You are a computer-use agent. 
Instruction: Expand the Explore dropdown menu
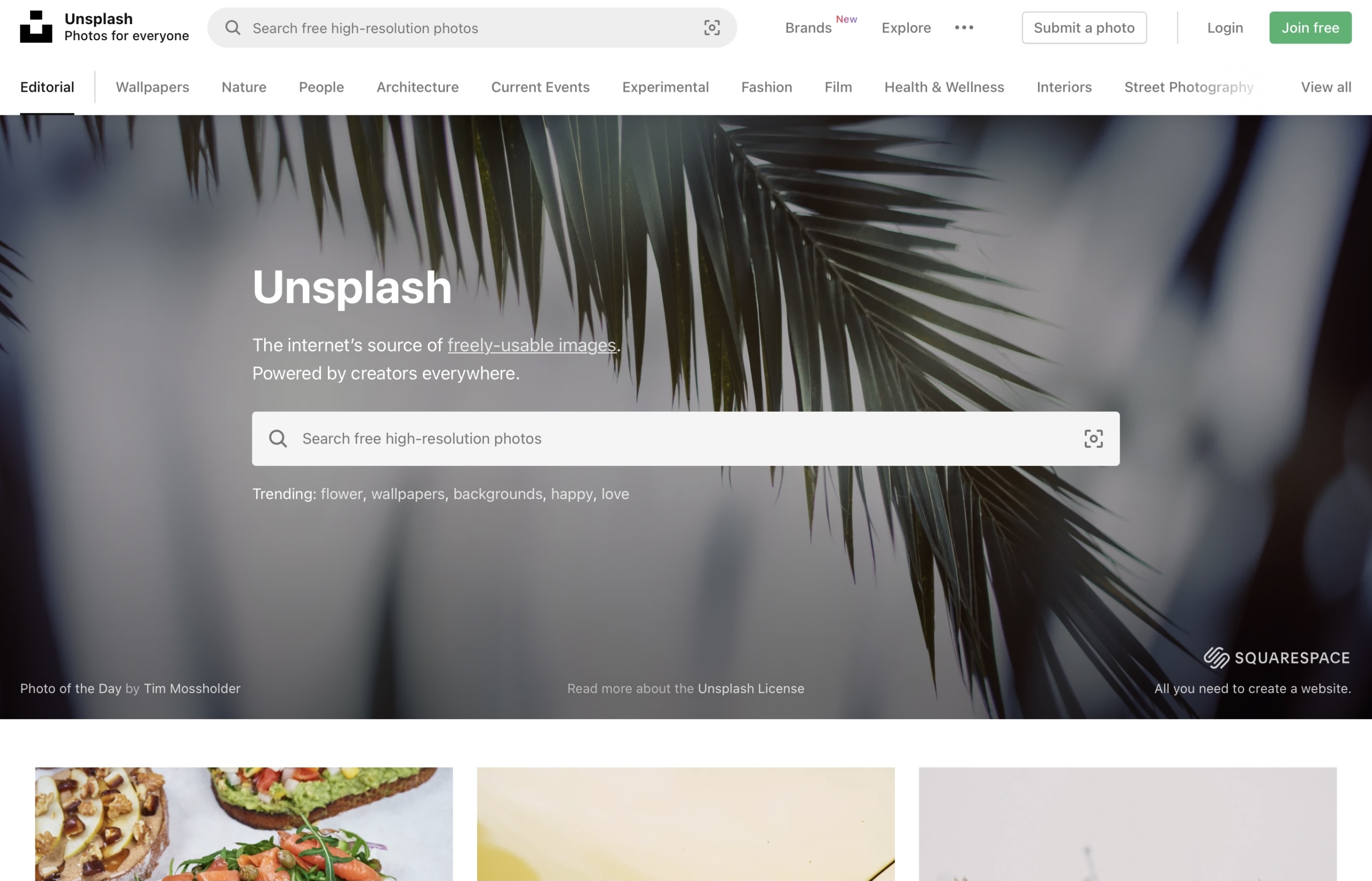point(906,27)
